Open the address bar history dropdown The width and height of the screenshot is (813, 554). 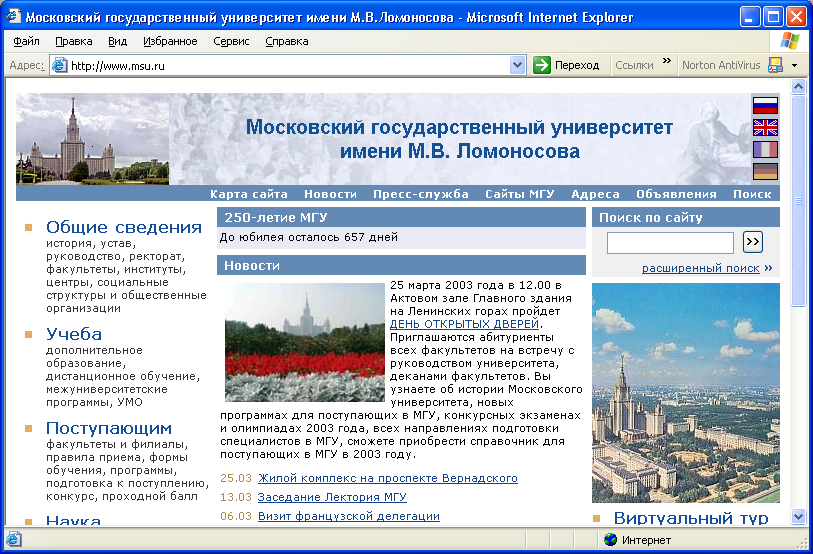point(517,65)
